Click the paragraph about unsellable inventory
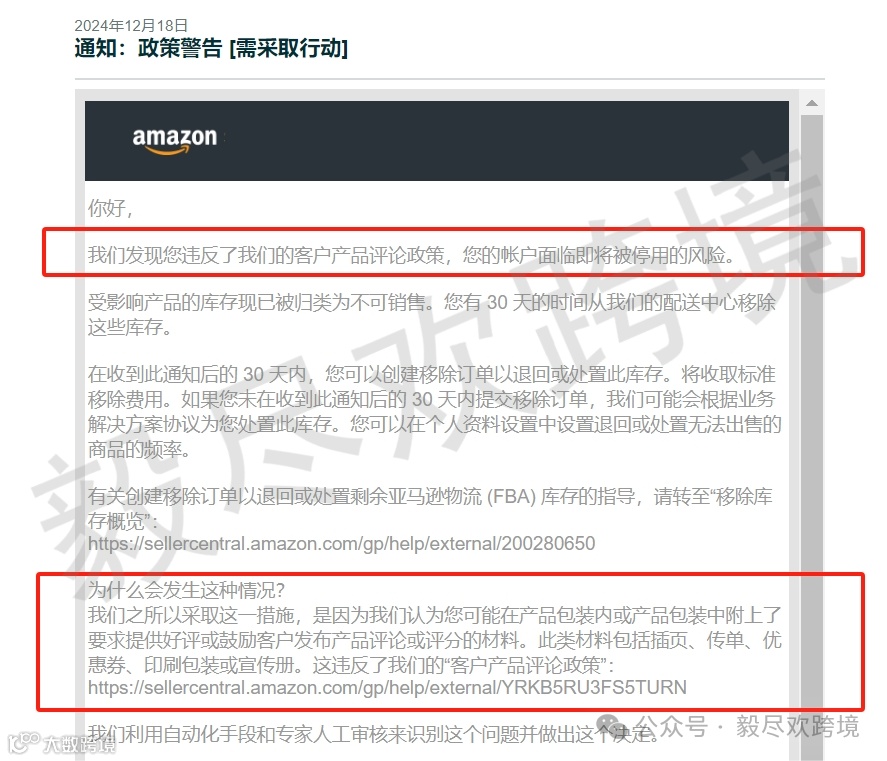The width and height of the screenshot is (887, 761). pos(432,315)
